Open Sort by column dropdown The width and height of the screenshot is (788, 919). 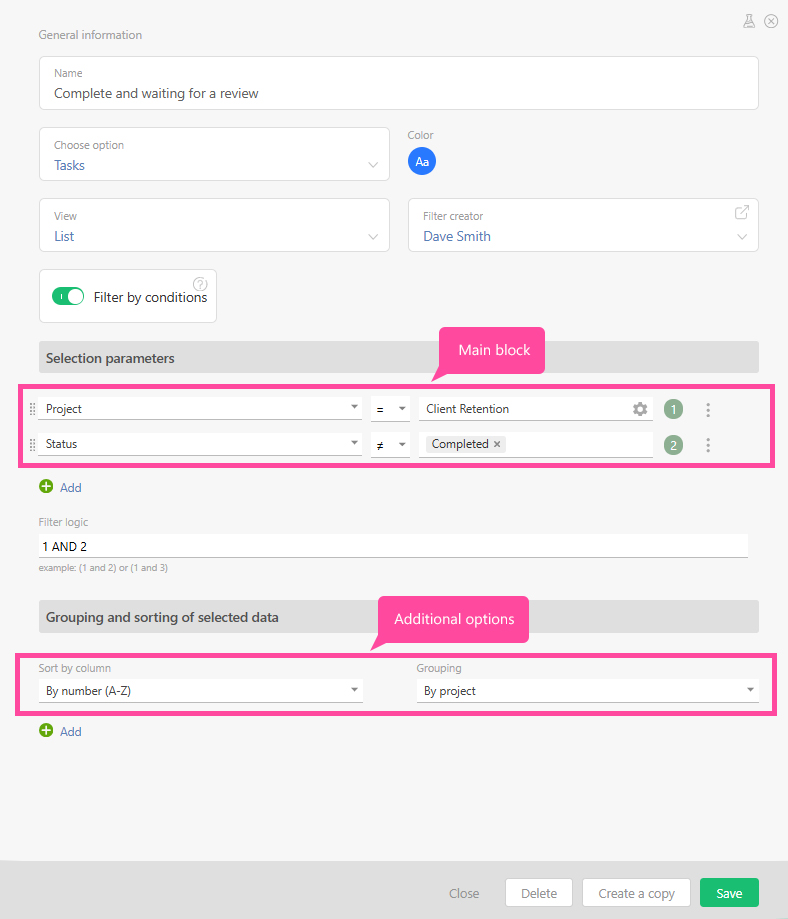tap(200, 690)
